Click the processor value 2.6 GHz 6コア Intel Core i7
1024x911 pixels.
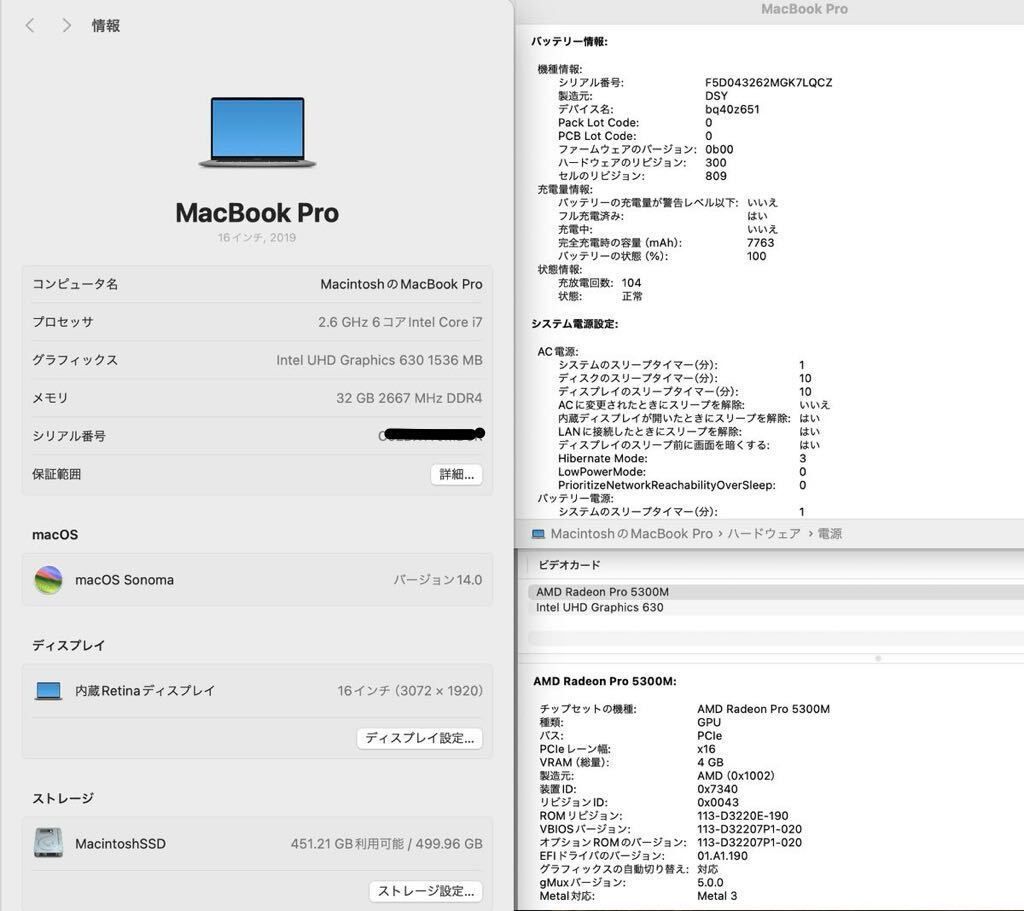pos(400,322)
